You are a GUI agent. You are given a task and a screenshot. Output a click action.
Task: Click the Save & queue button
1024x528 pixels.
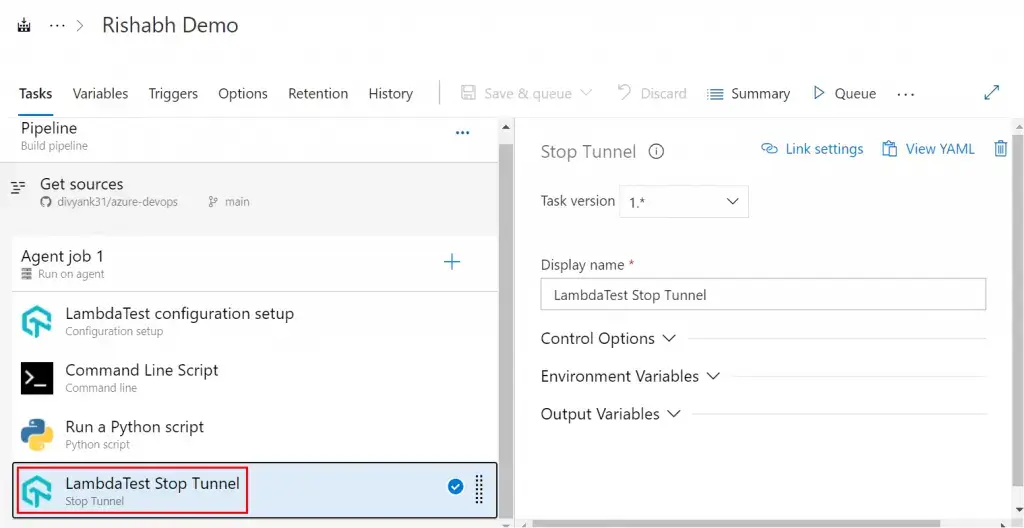coord(516,93)
